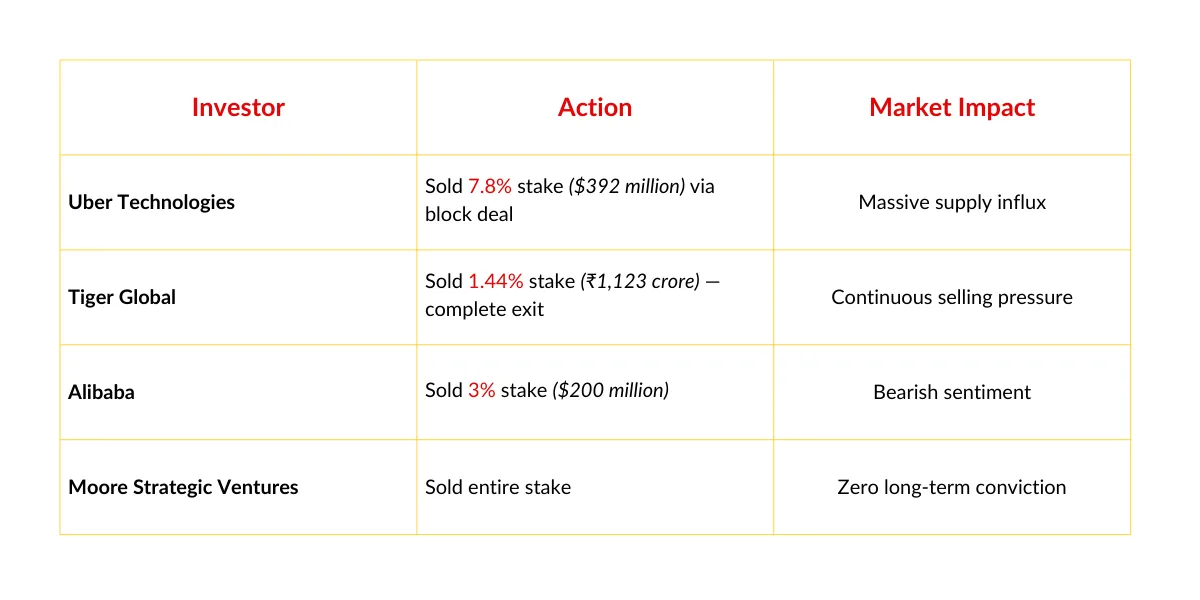Select the Uber Technologies investor cell
Screen dimensions: 1200x600
(151, 202)
